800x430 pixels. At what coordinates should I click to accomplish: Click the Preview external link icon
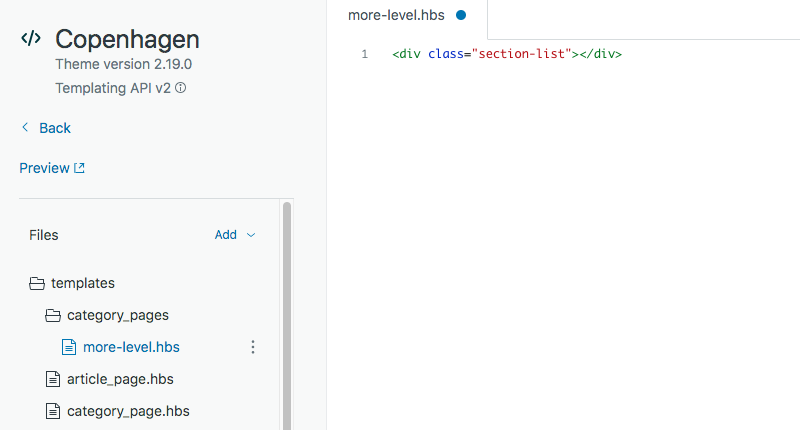(80, 168)
